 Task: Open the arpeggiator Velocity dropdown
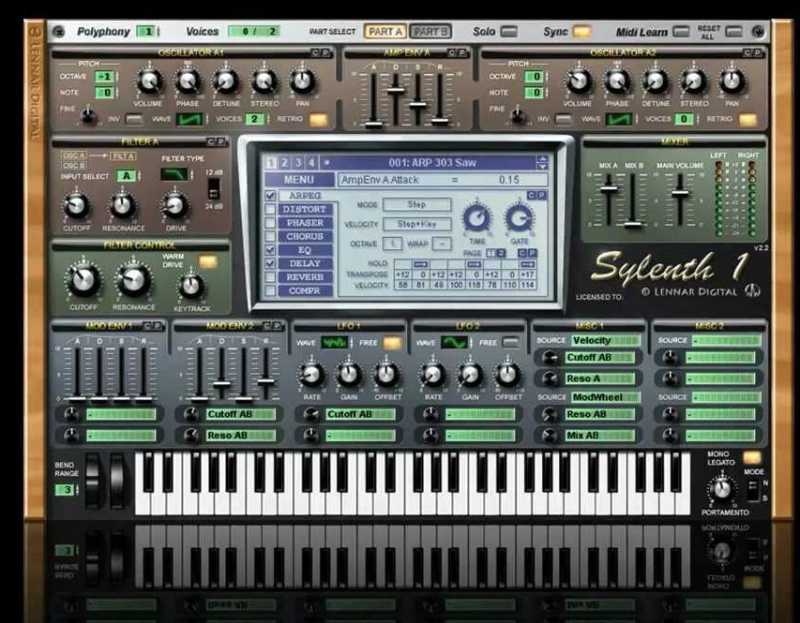point(417,224)
